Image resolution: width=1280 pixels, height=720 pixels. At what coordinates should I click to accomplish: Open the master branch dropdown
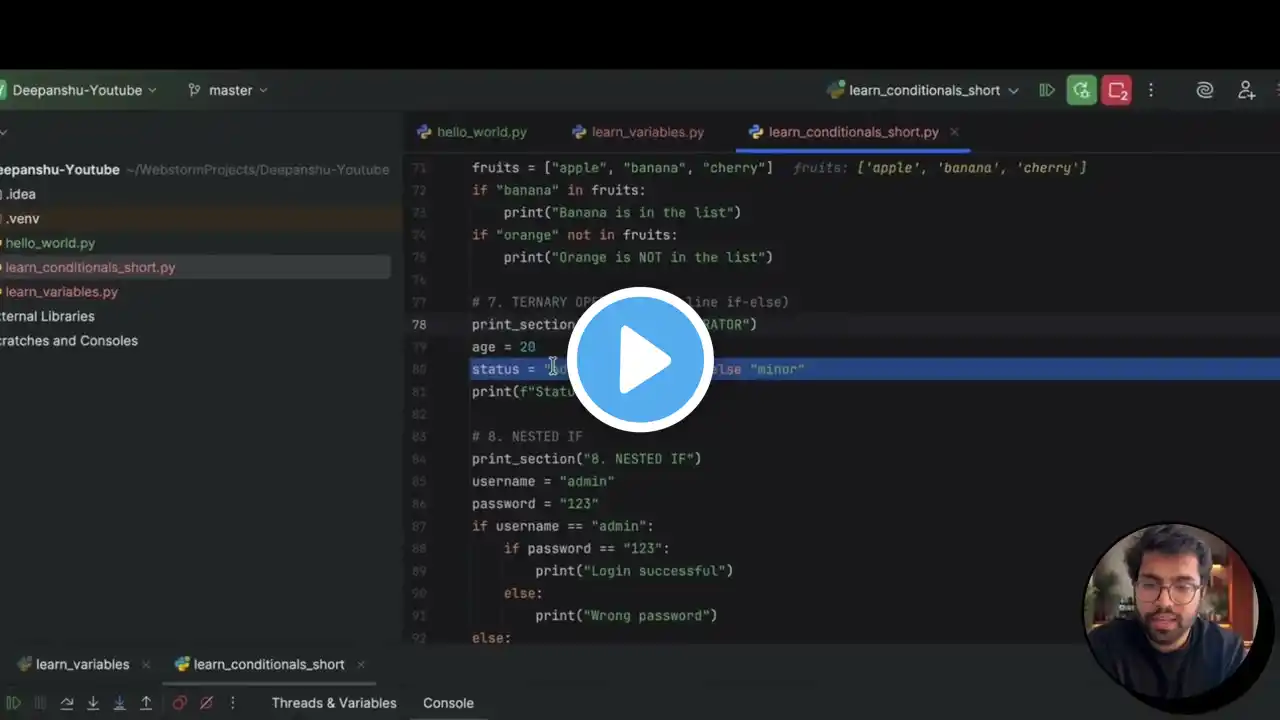tap(238, 90)
